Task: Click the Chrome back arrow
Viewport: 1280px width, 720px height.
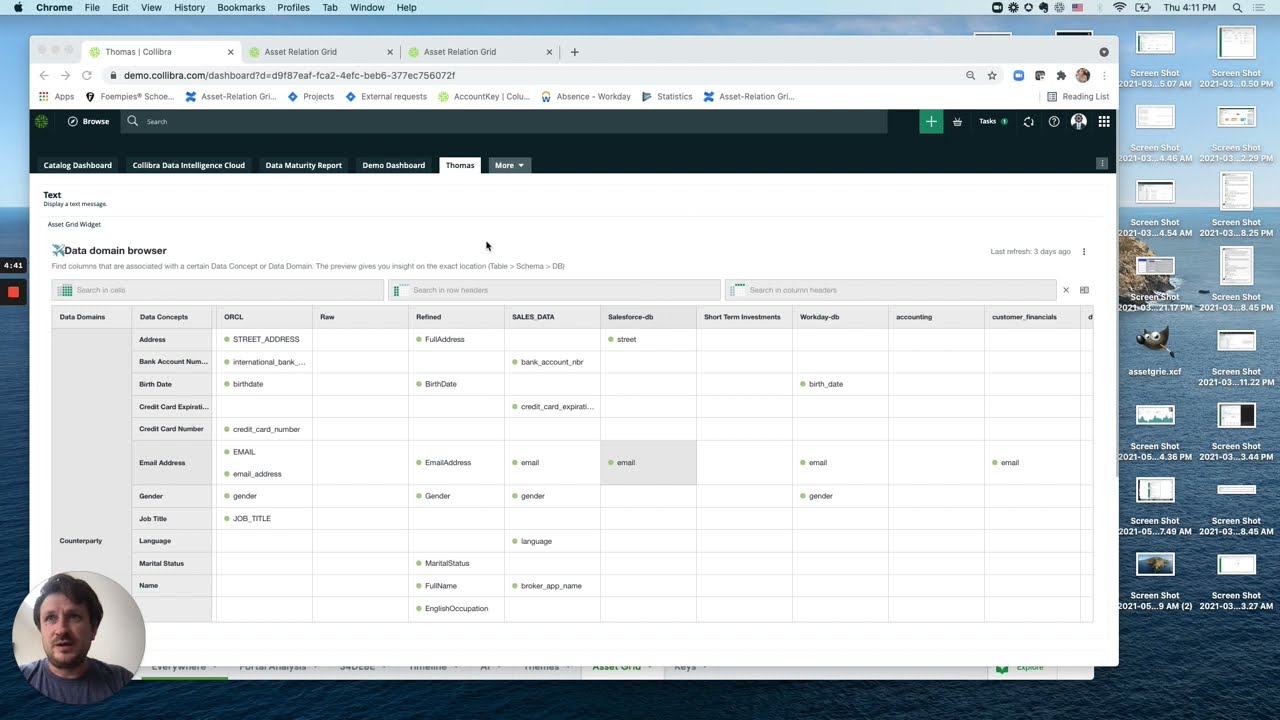Action: [44, 75]
